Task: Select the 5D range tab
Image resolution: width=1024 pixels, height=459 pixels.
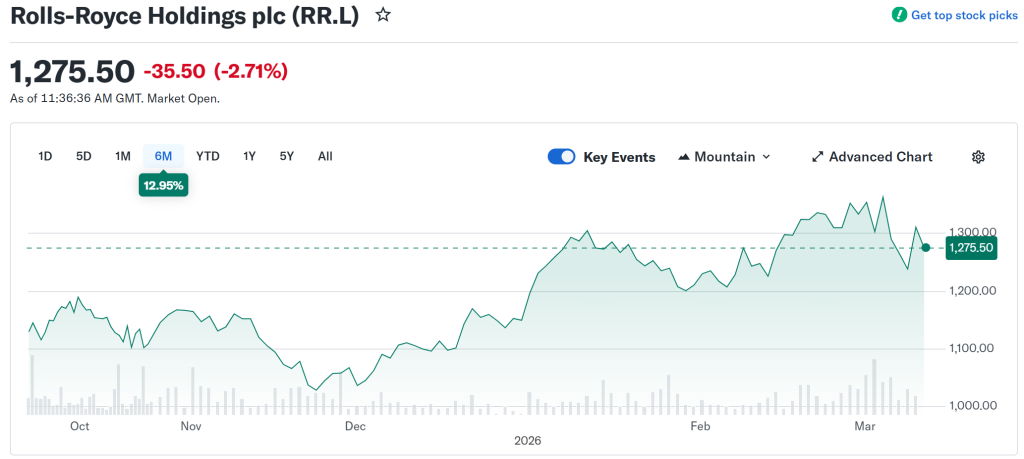Action: [x=84, y=156]
